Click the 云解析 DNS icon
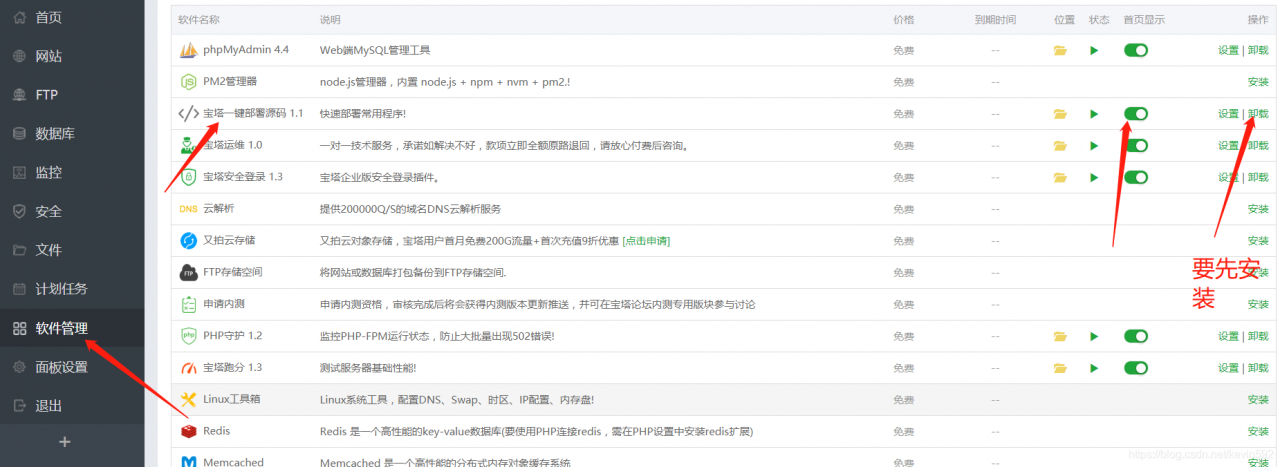Image resolution: width=1280 pixels, height=467 pixels. [188, 209]
